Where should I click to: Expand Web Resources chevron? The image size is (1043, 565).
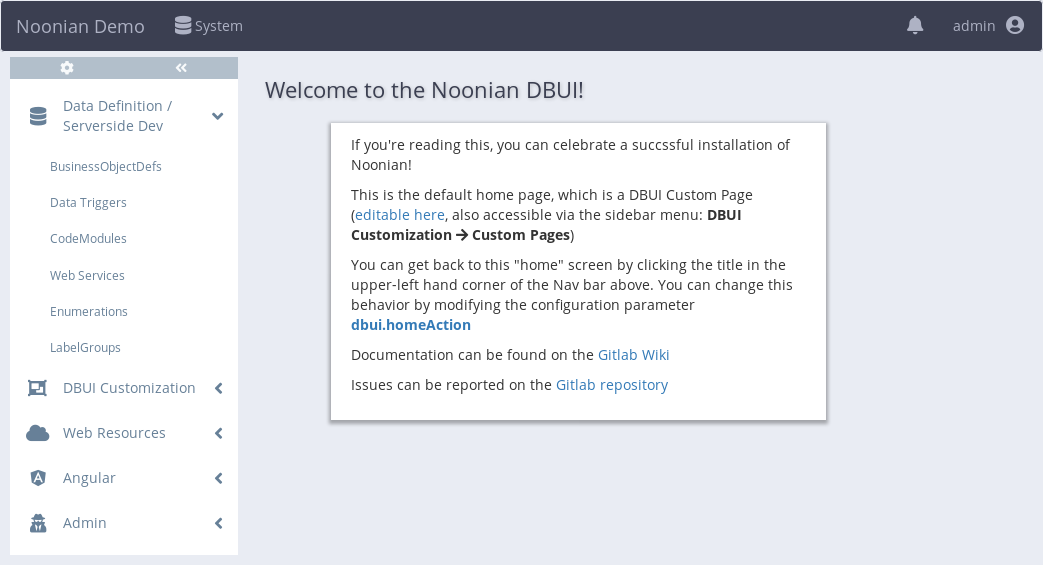[x=218, y=433]
